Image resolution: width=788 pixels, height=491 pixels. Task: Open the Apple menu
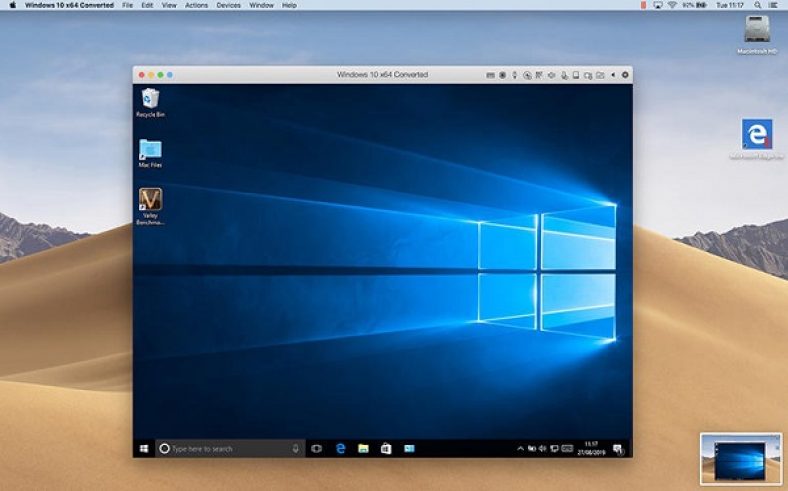13,5
